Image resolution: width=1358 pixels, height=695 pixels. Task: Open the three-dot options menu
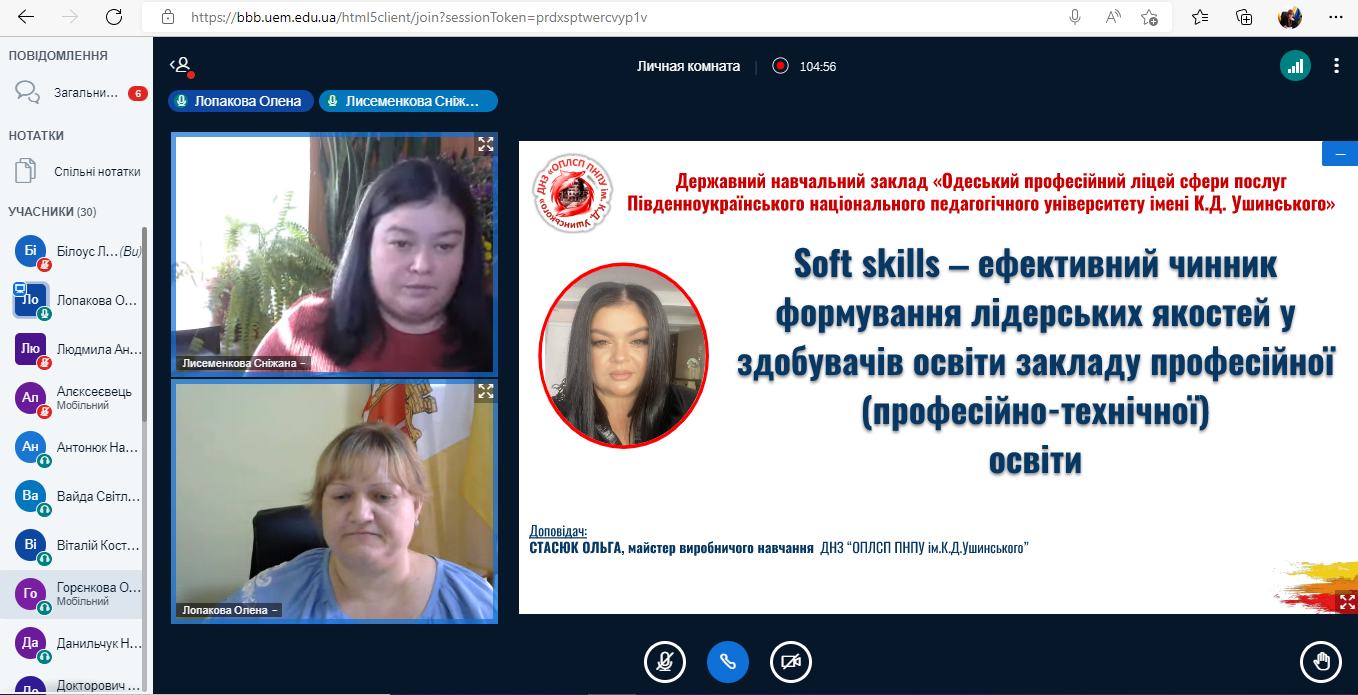(1336, 66)
